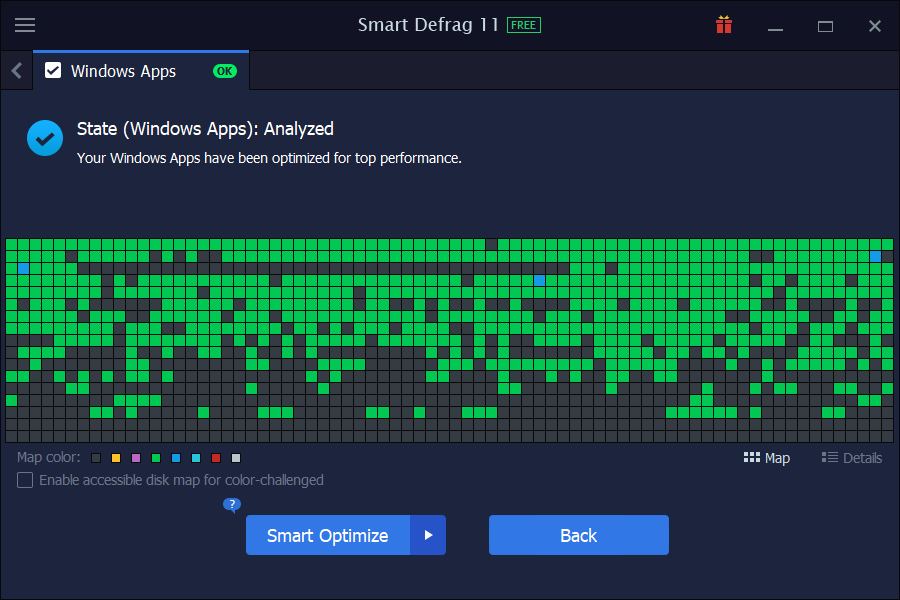Select the red map color swatch
This screenshot has height=600, width=900.
215,457
